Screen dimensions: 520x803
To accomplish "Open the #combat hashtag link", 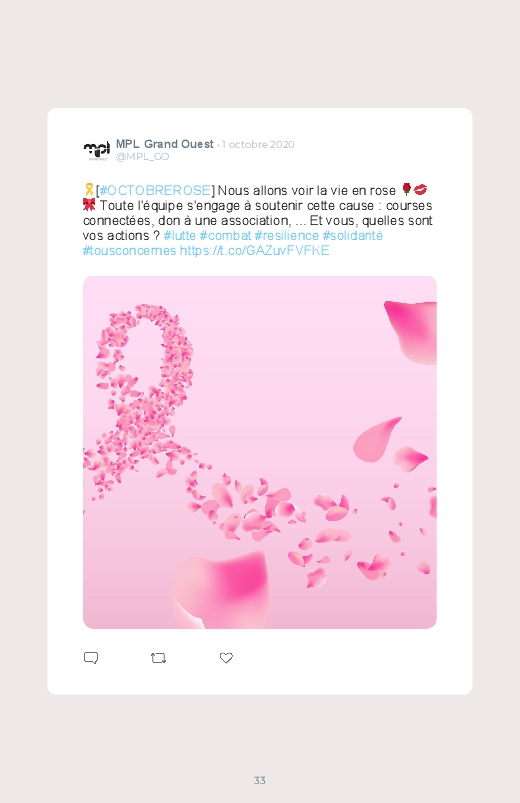I will coord(225,236).
